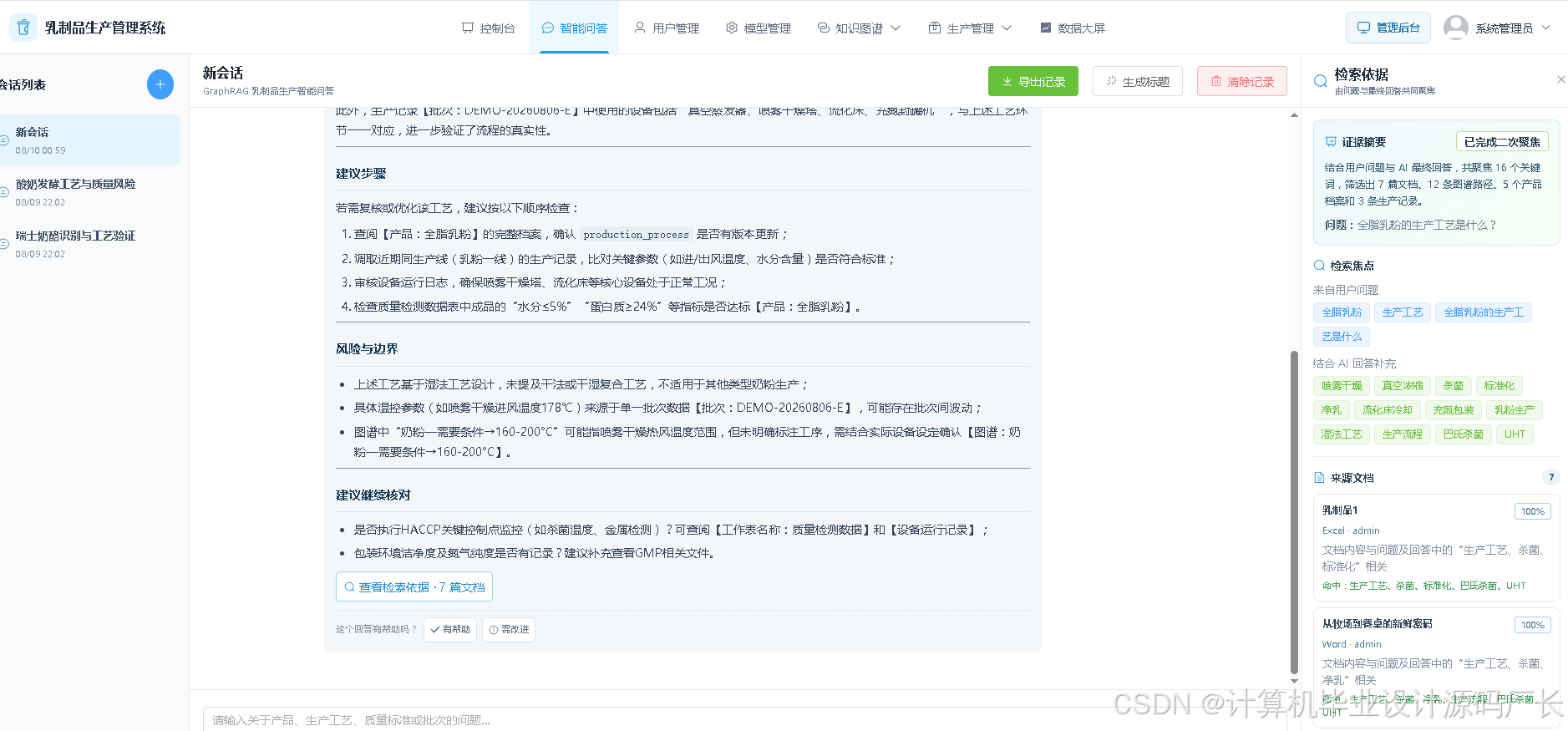This screenshot has height=731, width=1568.
Task: Click the scrollbar up arrow
Action: [x=1294, y=115]
